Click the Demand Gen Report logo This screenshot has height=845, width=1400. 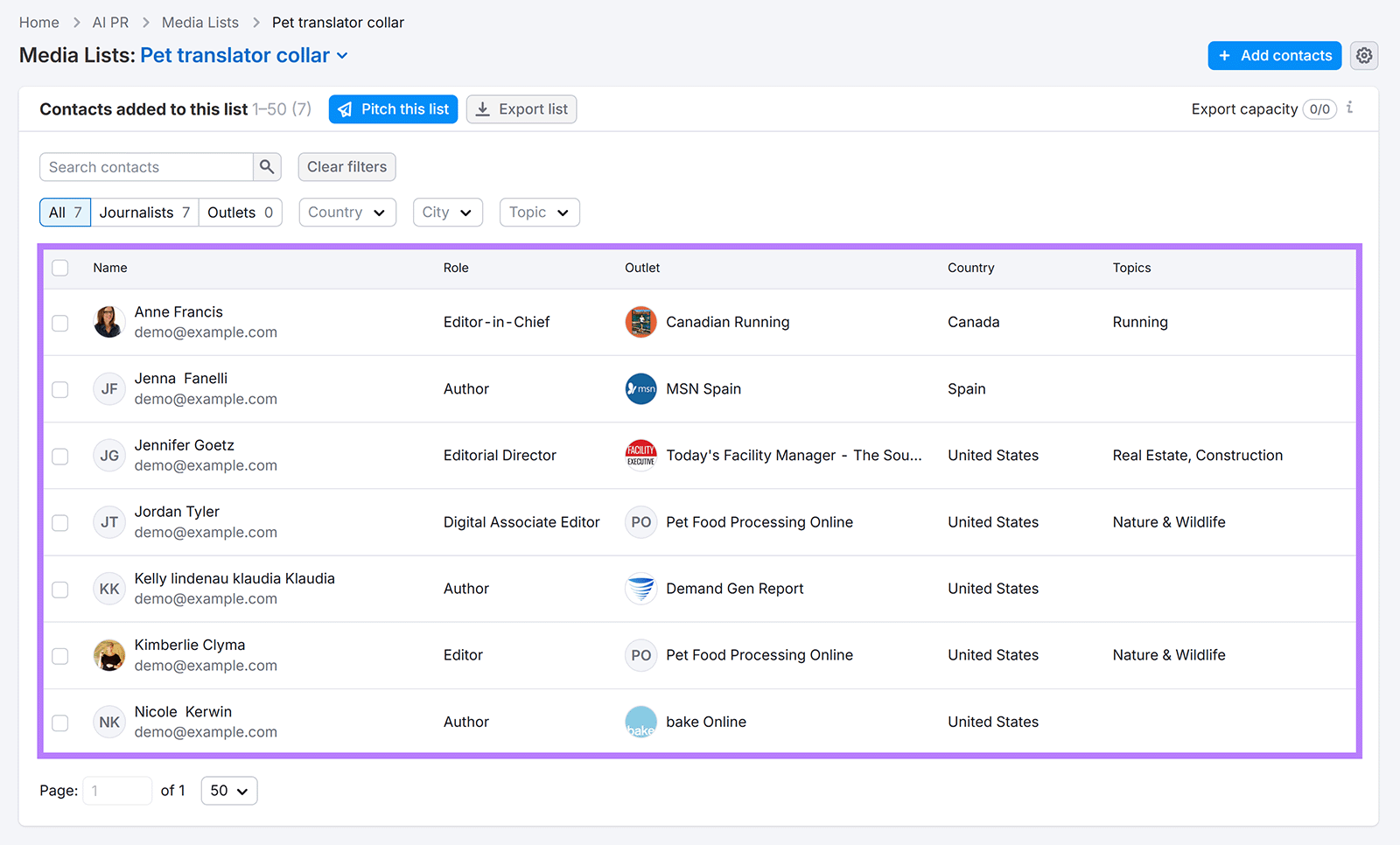(640, 589)
